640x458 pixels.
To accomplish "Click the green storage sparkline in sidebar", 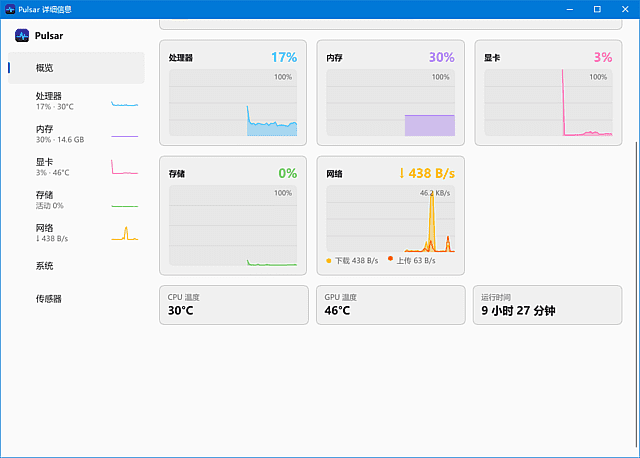I will click(124, 206).
